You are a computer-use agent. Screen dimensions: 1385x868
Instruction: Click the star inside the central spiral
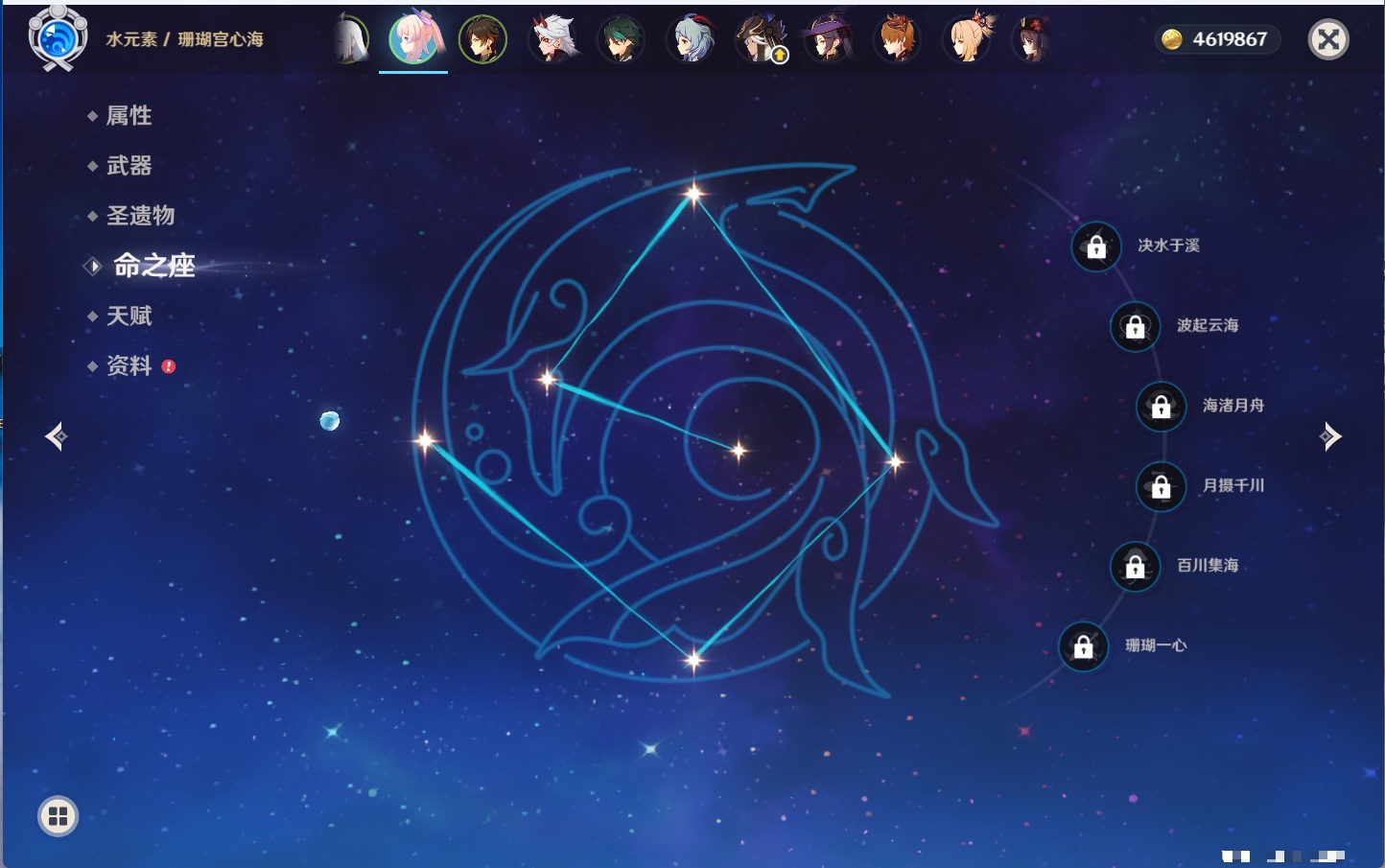click(739, 450)
